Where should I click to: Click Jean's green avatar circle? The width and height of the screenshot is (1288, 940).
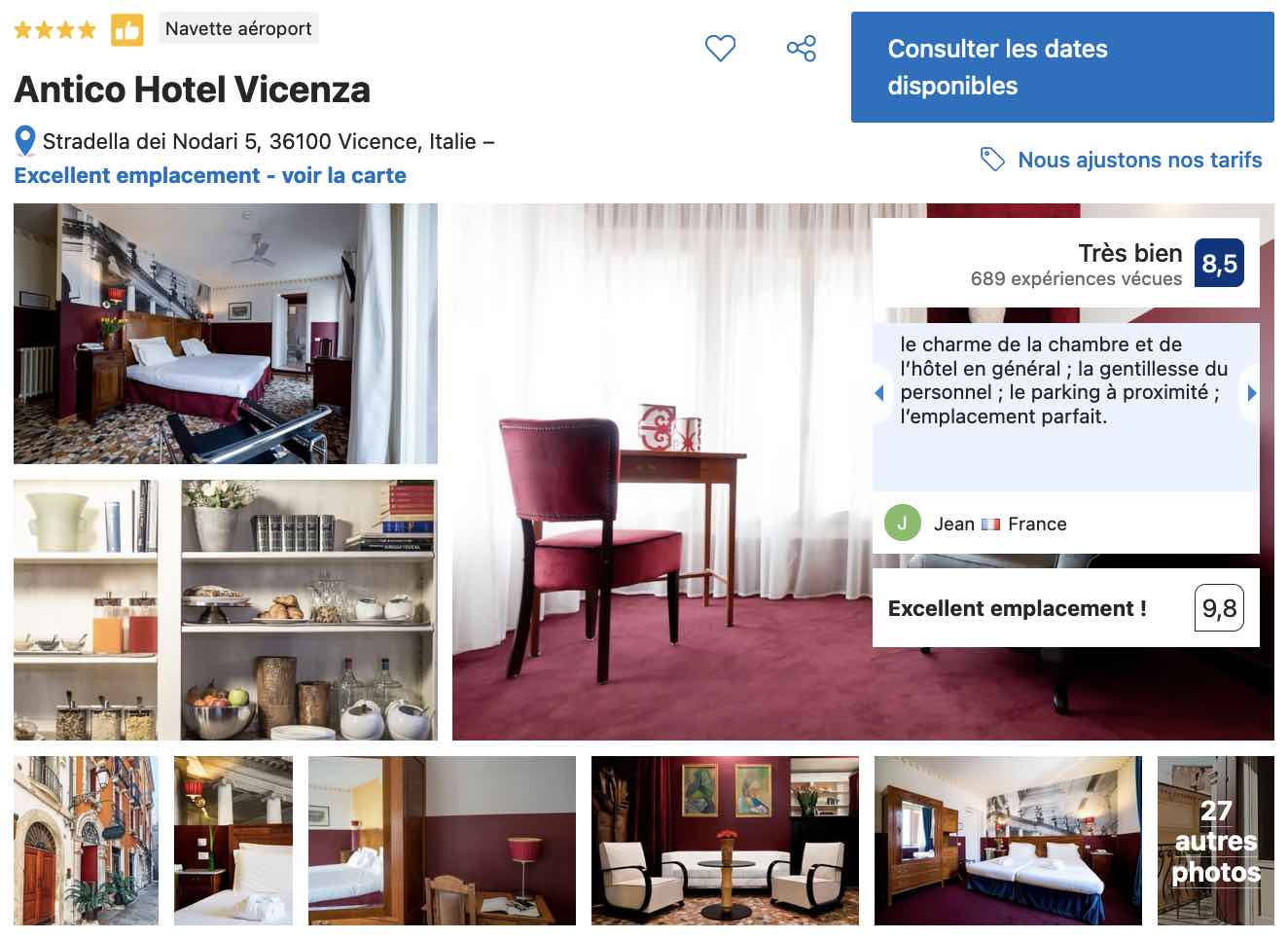click(902, 524)
